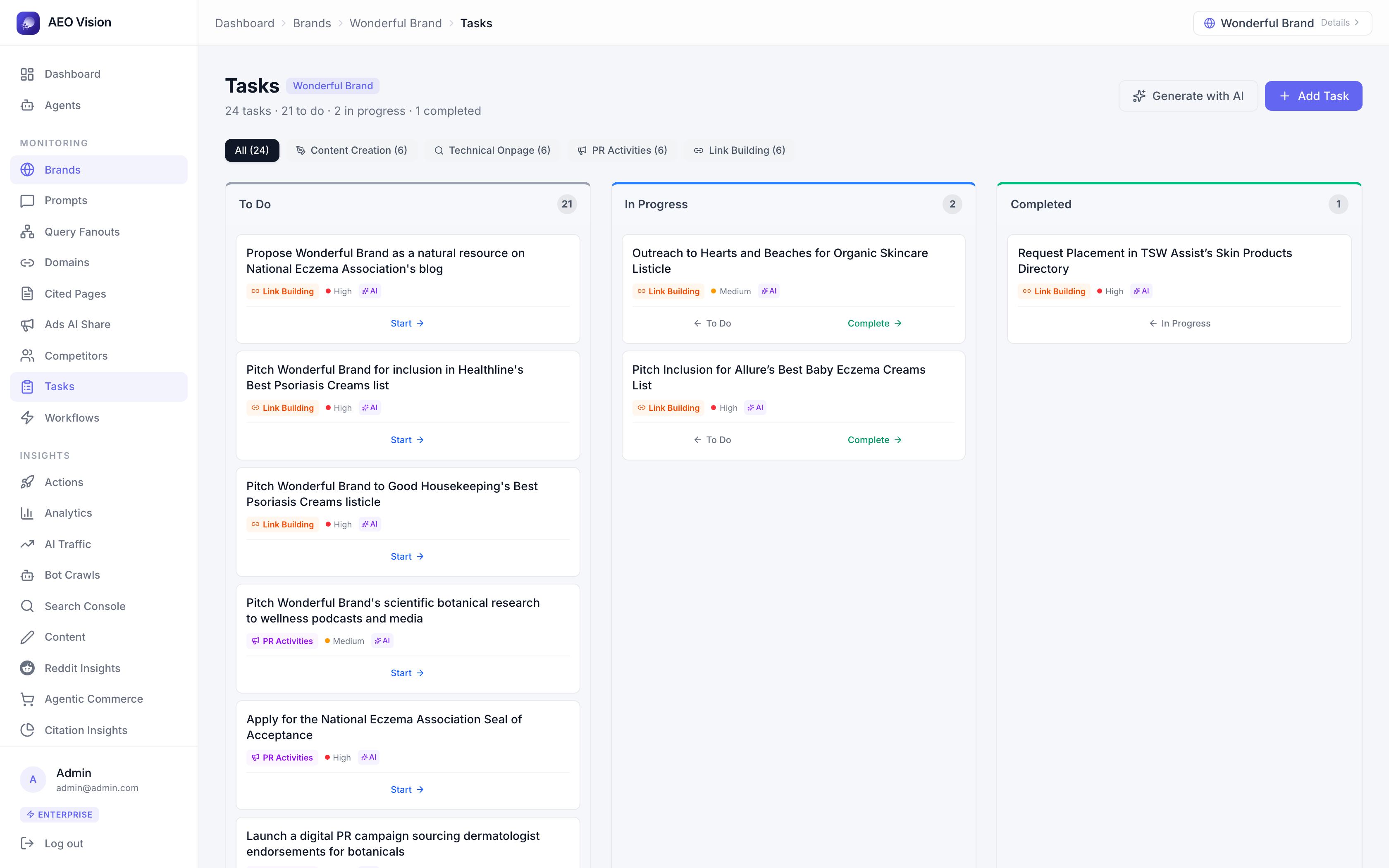Image resolution: width=1389 pixels, height=868 pixels.
Task: Open Prompts chat icon in sidebar
Action: (x=27, y=201)
